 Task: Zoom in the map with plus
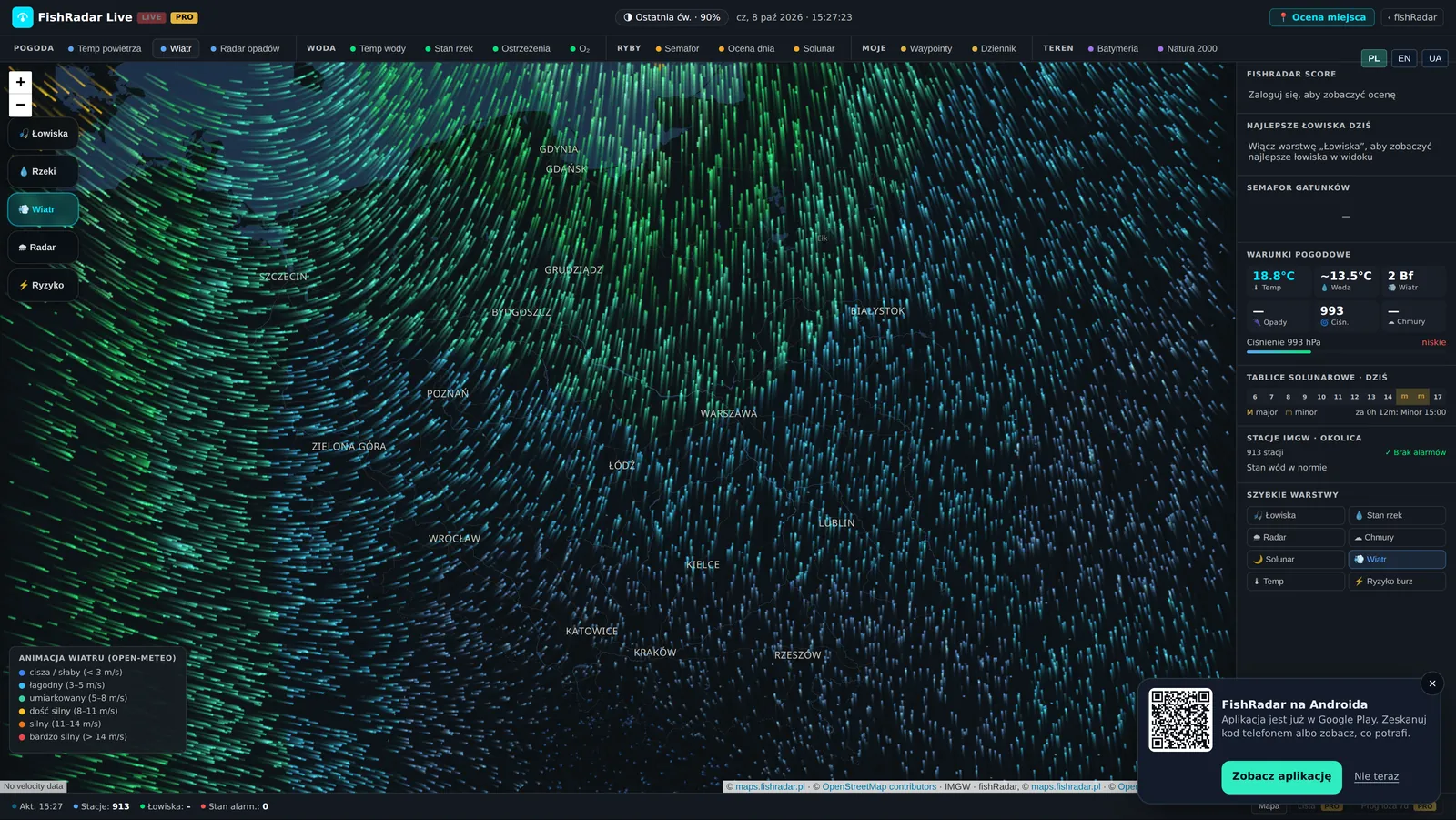click(20, 82)
